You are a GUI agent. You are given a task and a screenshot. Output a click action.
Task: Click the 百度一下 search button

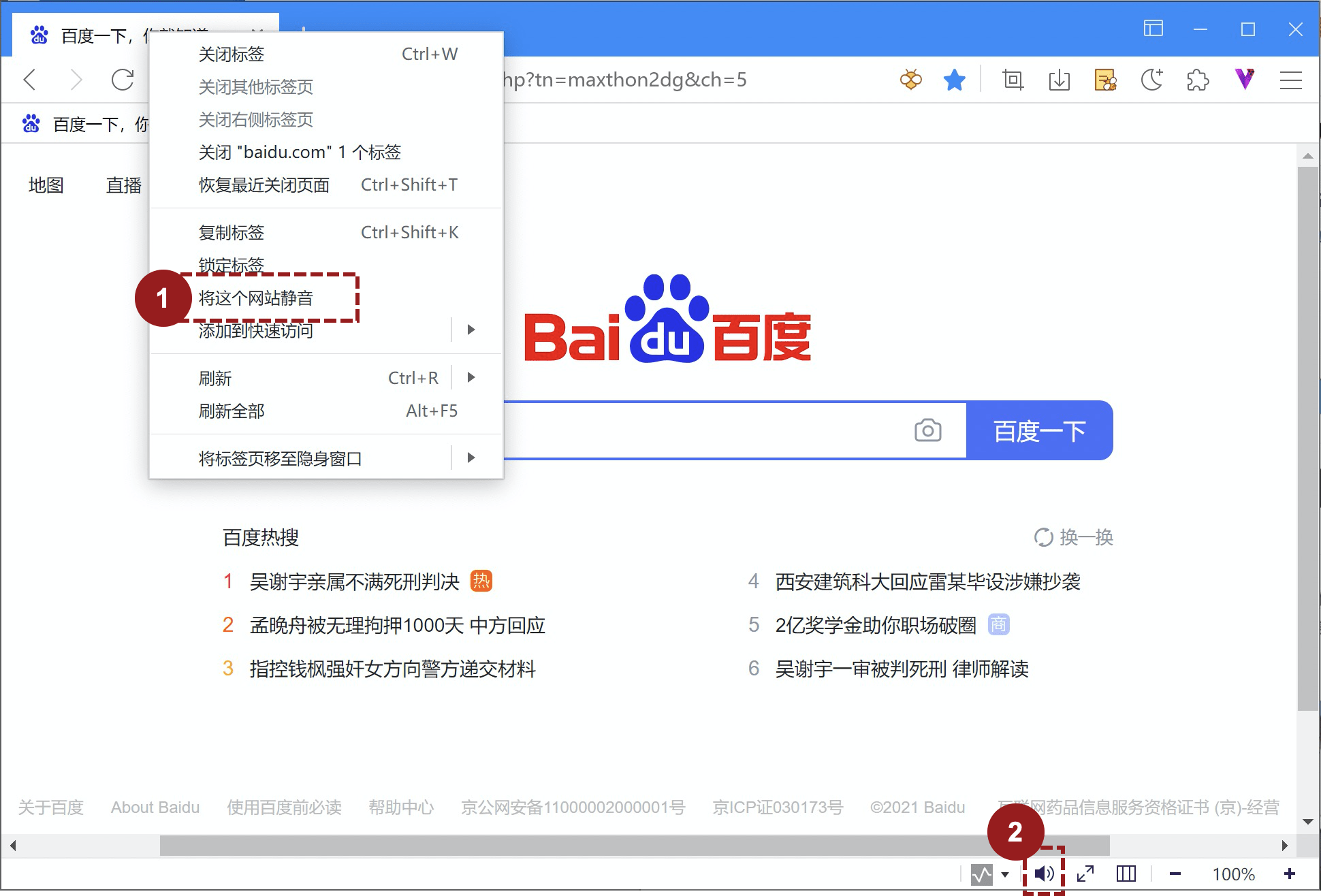[x=1039, y=430]
